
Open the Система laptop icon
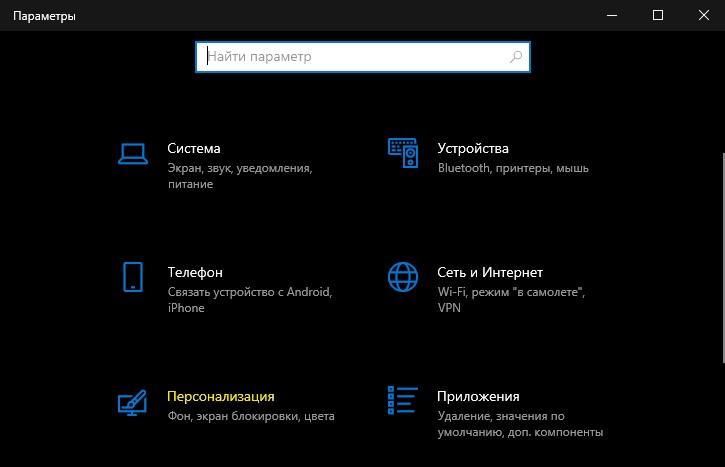pos(133,154)
